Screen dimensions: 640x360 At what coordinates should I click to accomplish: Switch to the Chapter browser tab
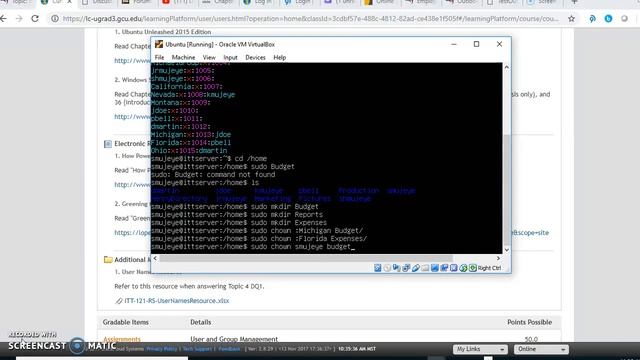coord(218,2)
